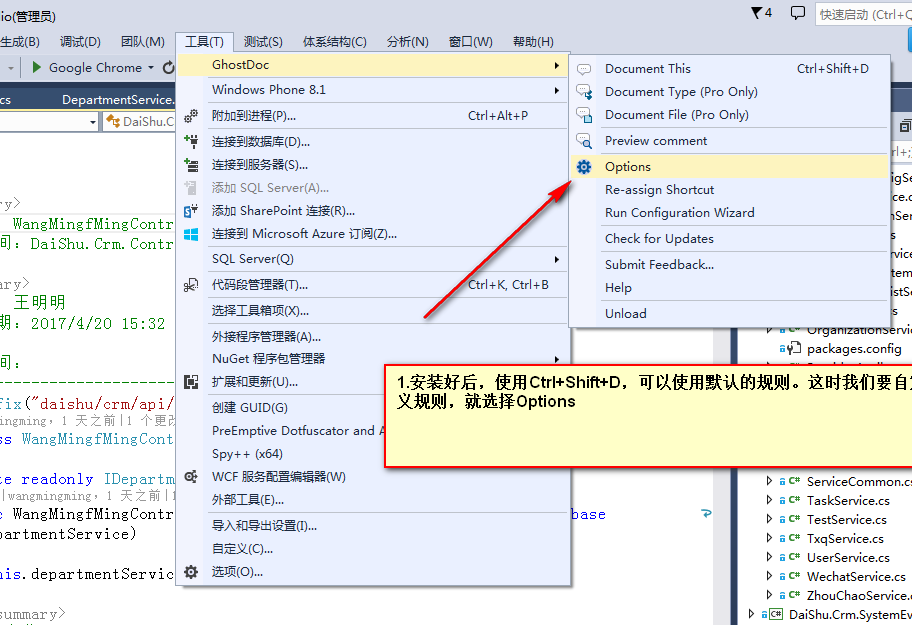Open 连接到数据库 (Connect to Database) icon
The height and width of the screenshot is (625, 912).
click(191, 139)
